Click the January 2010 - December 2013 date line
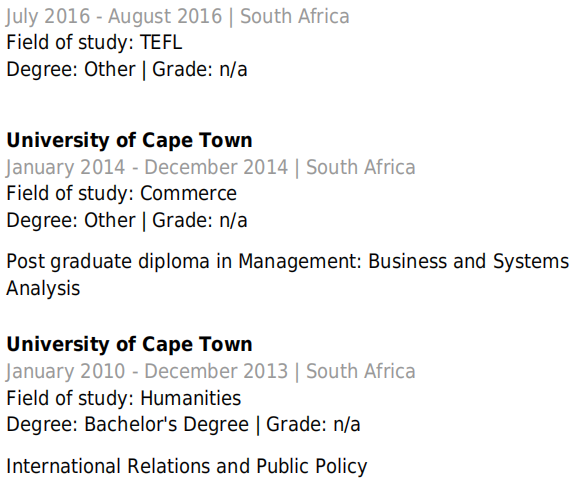The width and height of the screenshot is (575, 482). pos(210,371)
